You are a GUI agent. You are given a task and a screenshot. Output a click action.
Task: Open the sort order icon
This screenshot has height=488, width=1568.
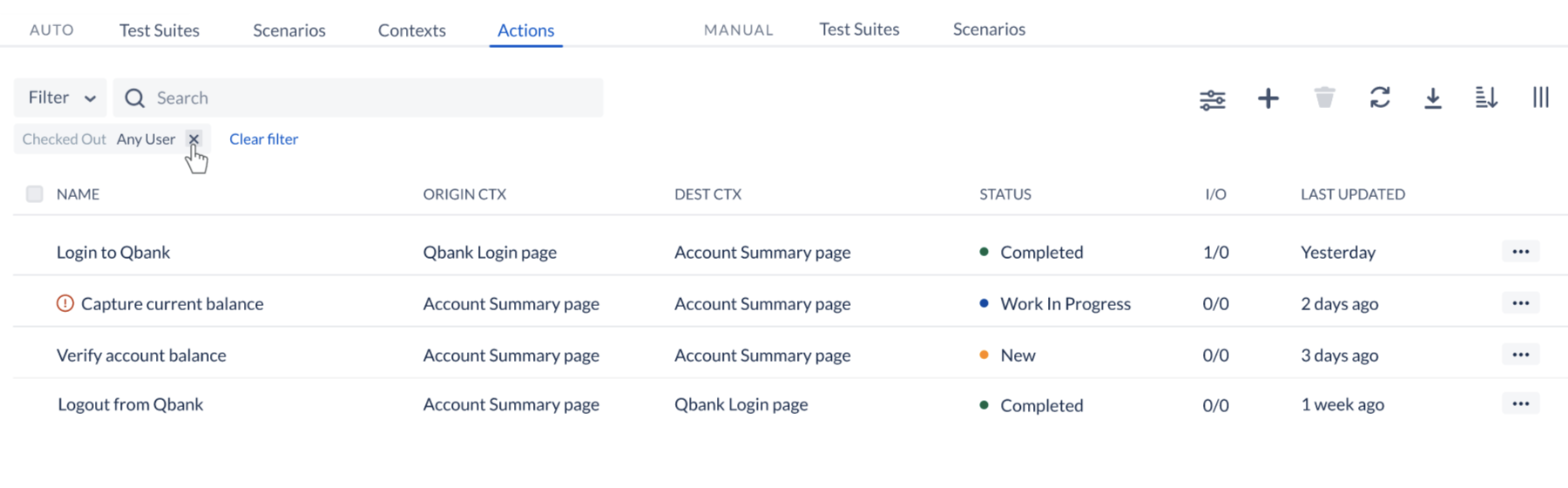[1486, 98]
